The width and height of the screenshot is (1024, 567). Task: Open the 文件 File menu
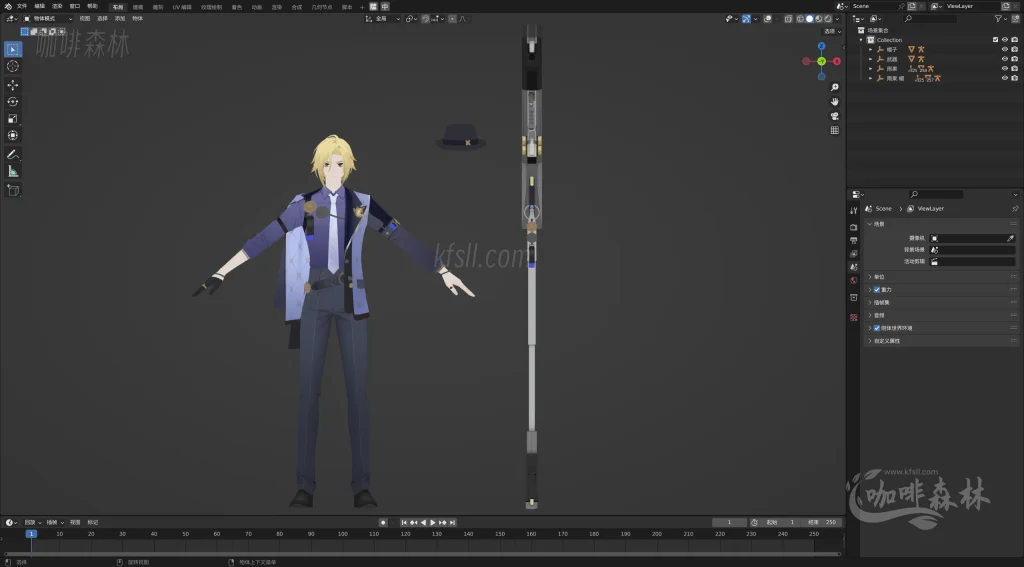click(22, 6)
